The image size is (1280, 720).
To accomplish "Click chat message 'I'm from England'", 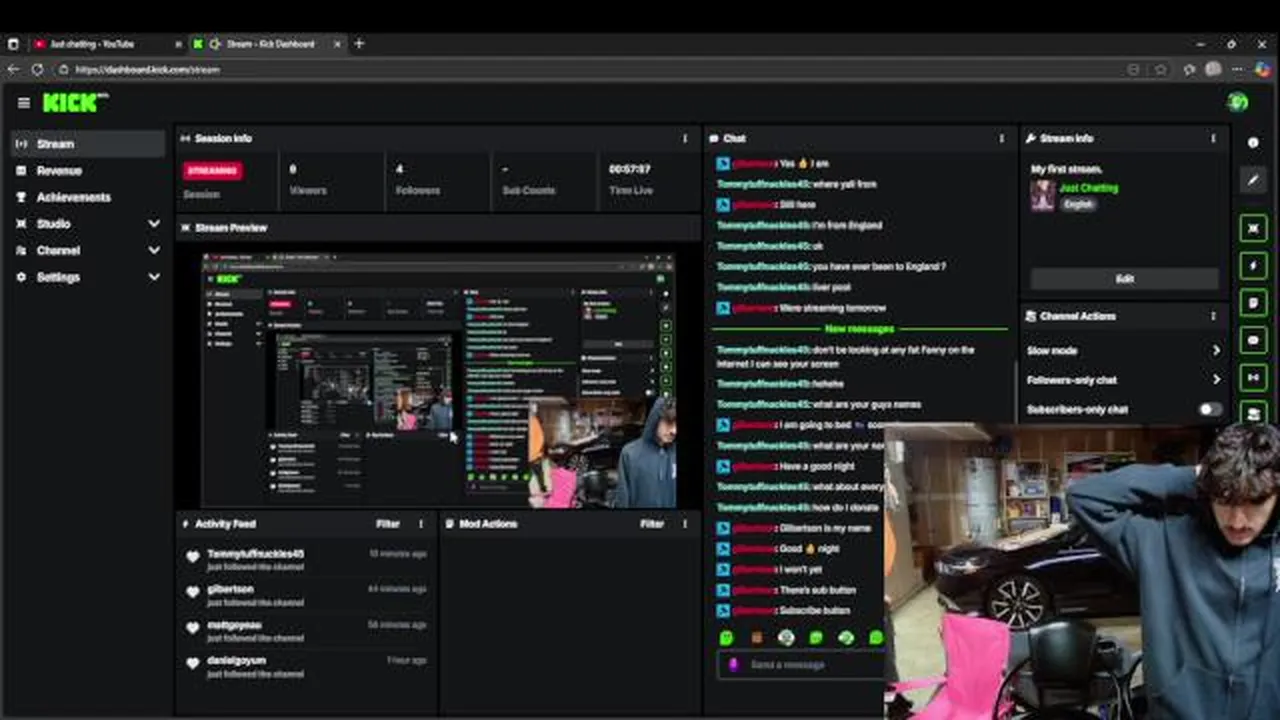I will (x=847, y=226).
